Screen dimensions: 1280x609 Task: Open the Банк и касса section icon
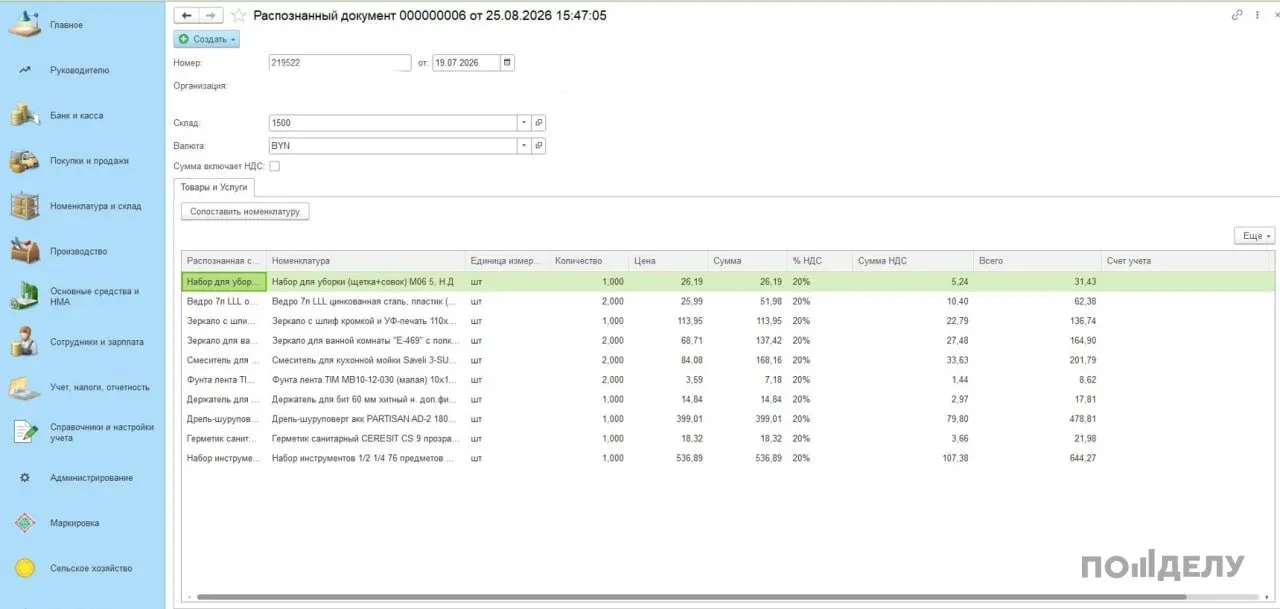click(25, 115)
